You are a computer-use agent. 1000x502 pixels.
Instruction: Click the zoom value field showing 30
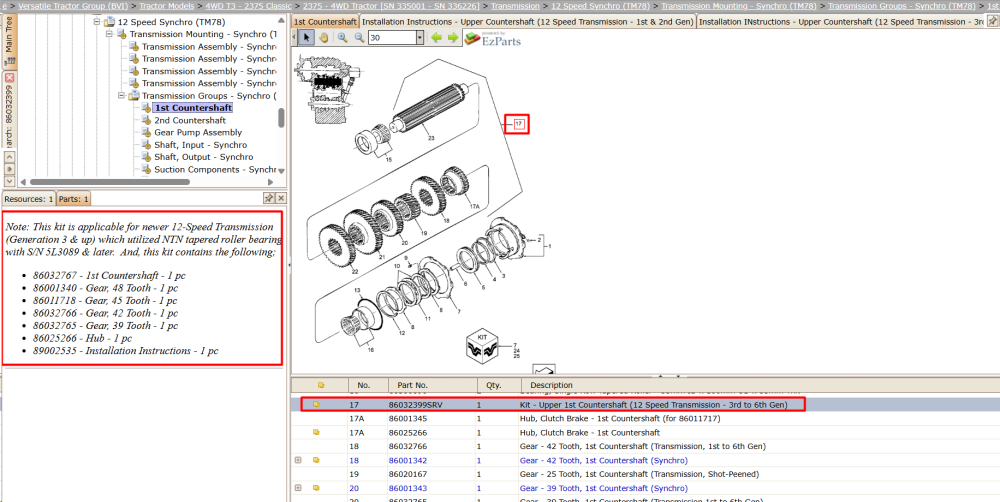click(x=392, y=38)
